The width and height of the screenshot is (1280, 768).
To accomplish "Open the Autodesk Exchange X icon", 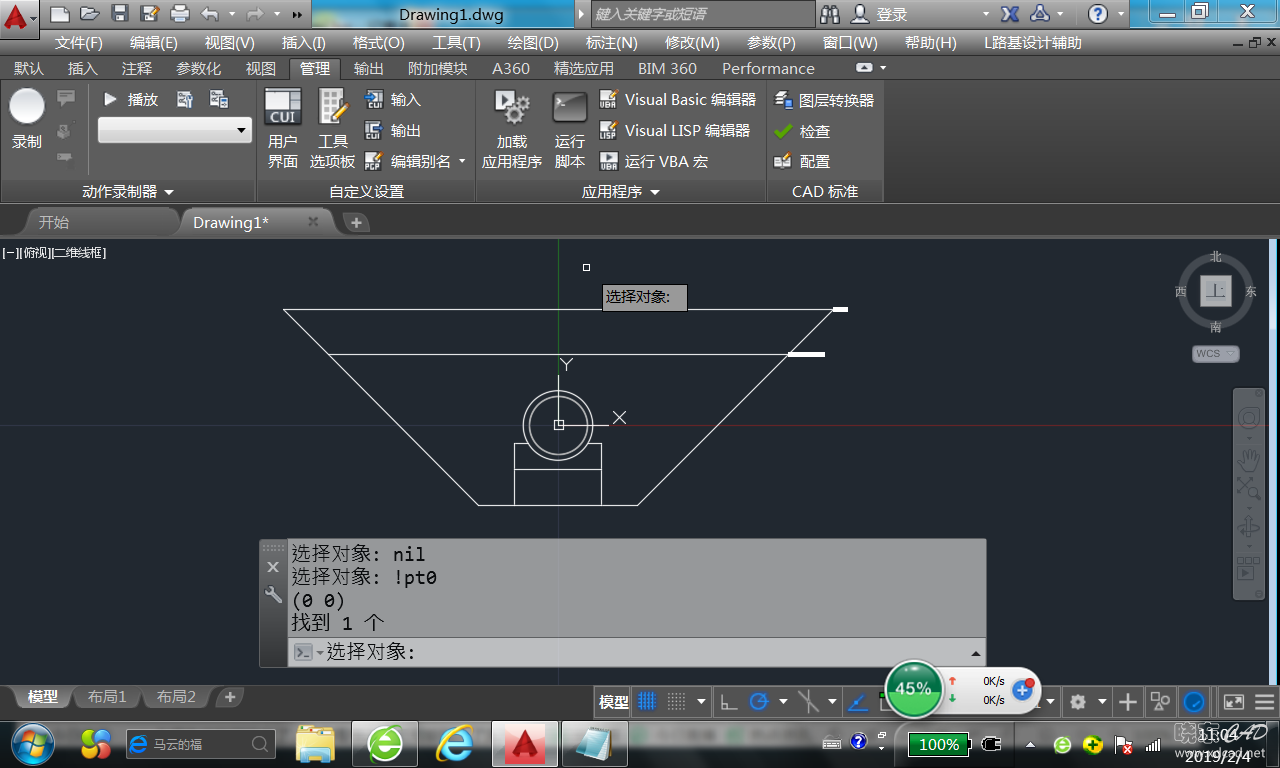I will 1010,14.
